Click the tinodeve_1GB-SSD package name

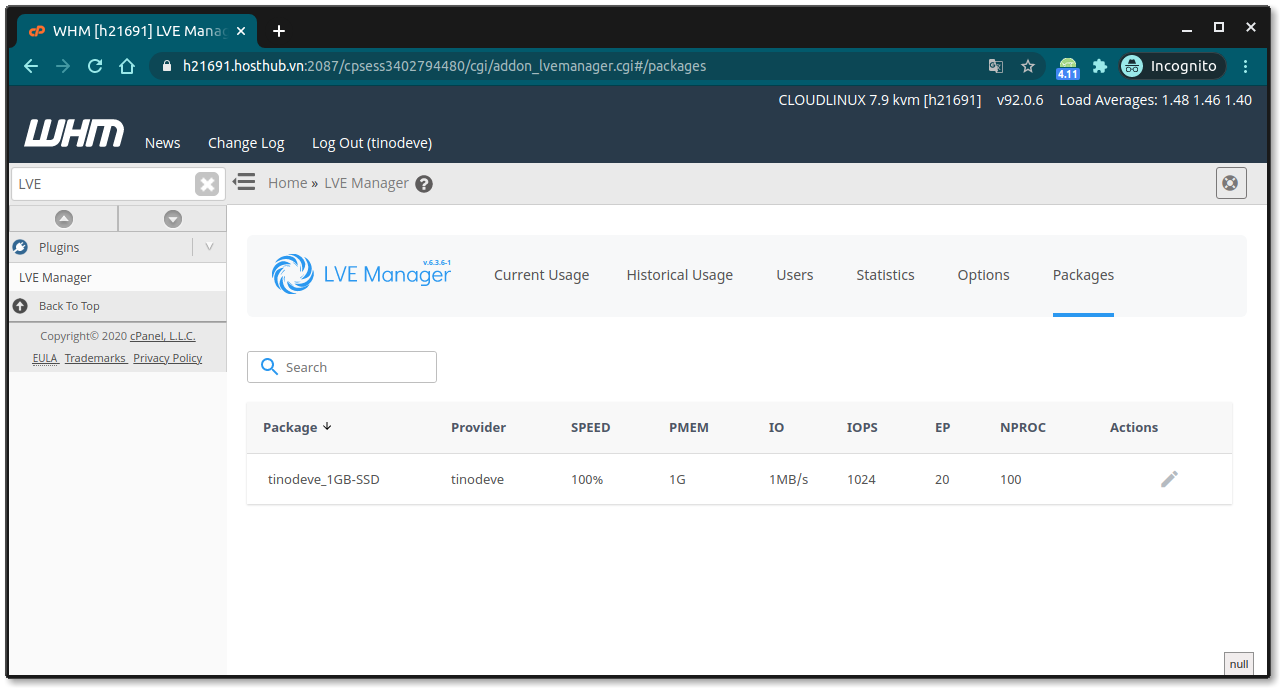[324, 479]
